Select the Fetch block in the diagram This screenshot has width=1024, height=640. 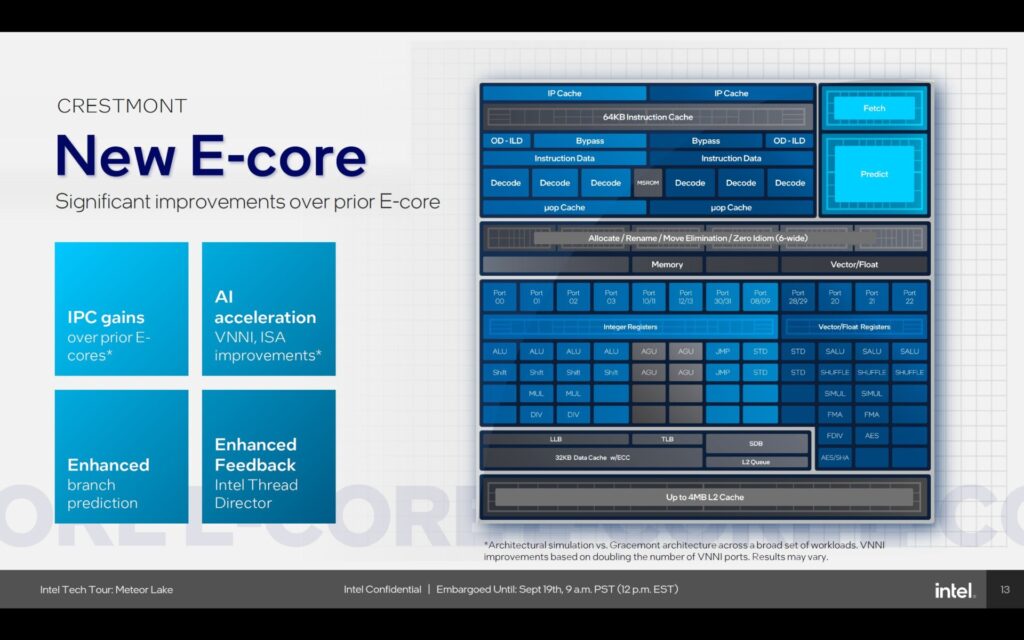pyautogui.click(x=873, y=108)
